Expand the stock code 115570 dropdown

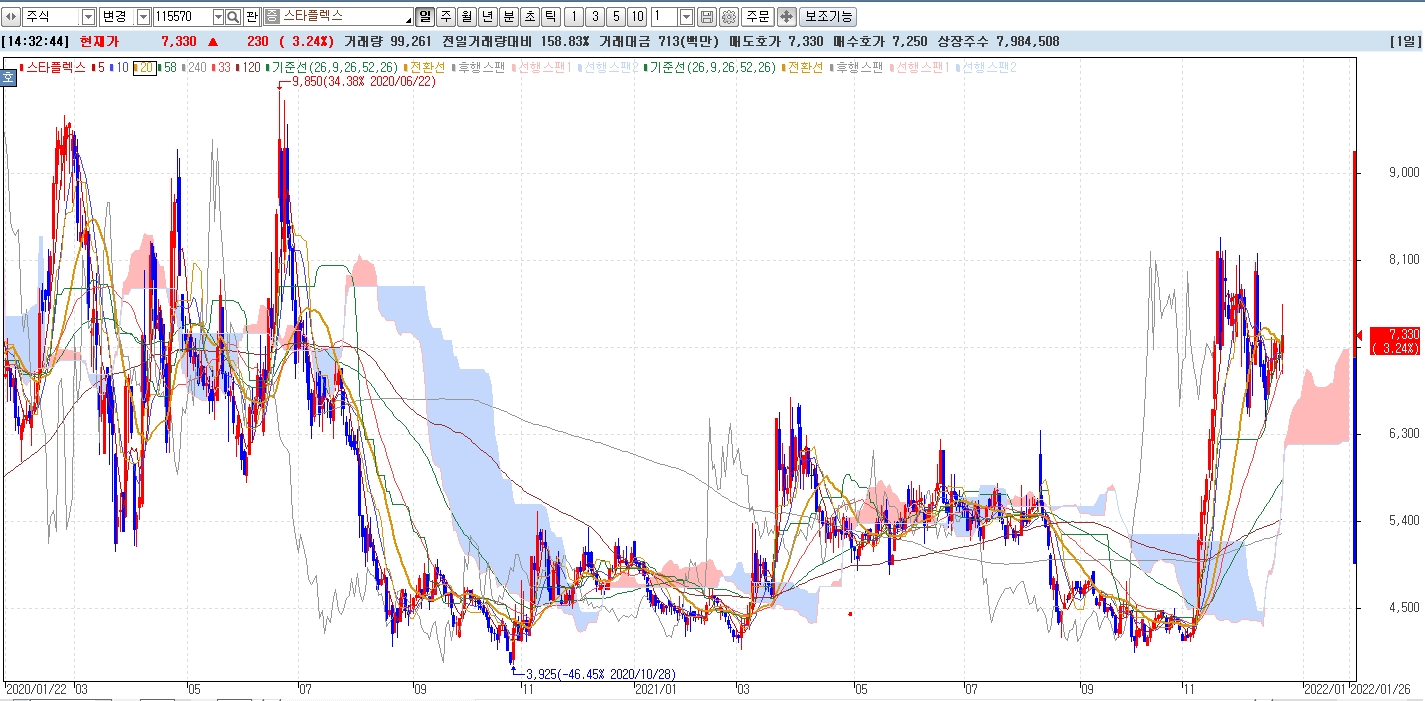[218, 17]
